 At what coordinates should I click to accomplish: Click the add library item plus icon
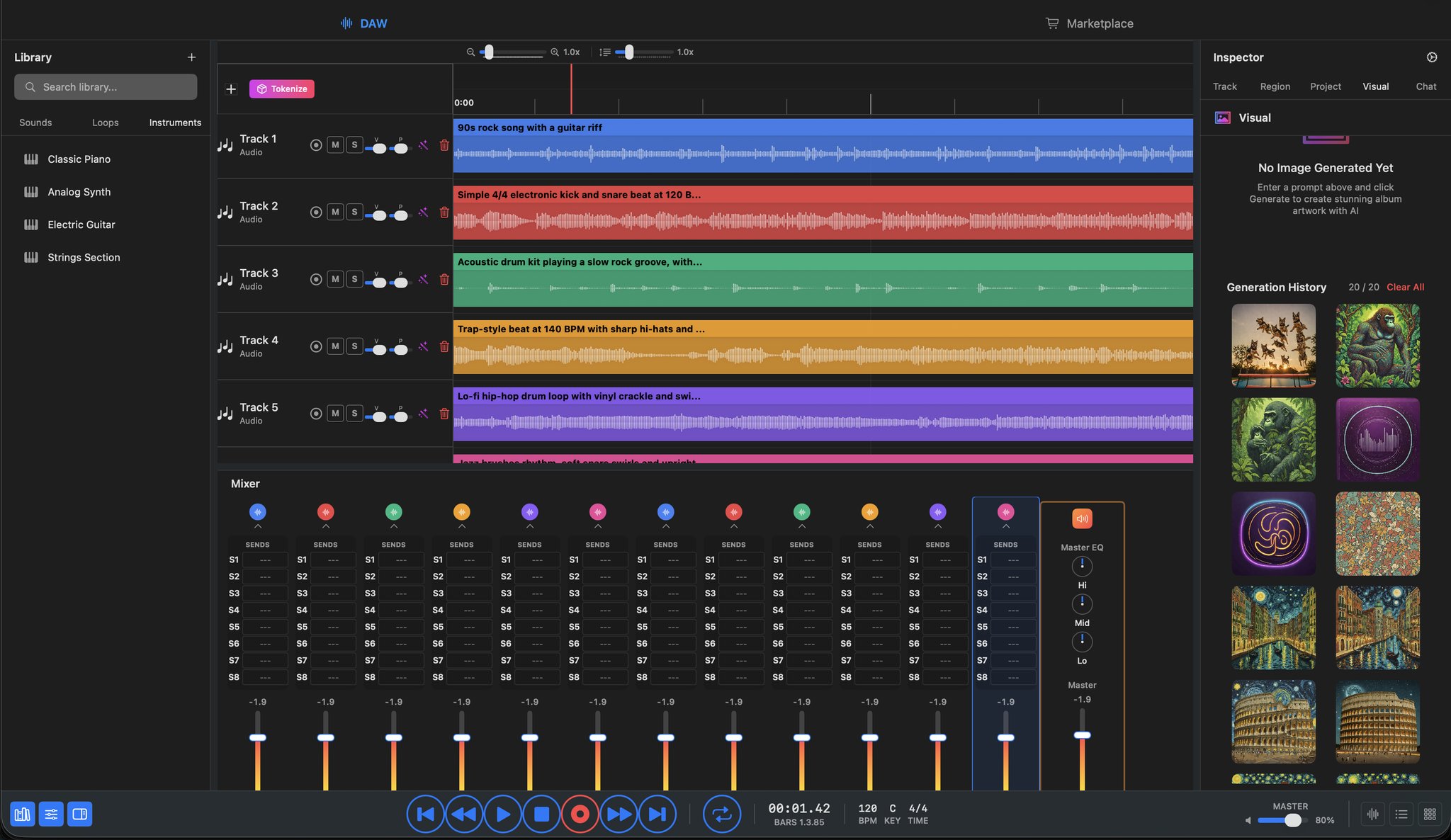[191, 57]
